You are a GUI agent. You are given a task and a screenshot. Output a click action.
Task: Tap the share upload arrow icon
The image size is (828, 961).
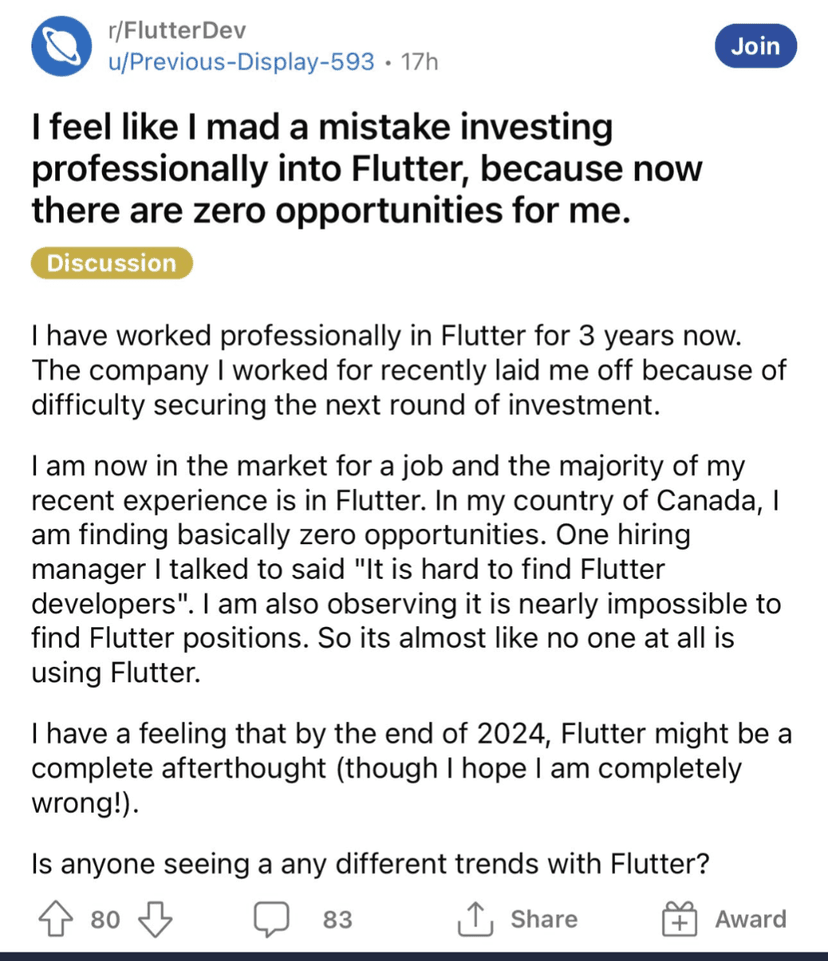(475, 918)
